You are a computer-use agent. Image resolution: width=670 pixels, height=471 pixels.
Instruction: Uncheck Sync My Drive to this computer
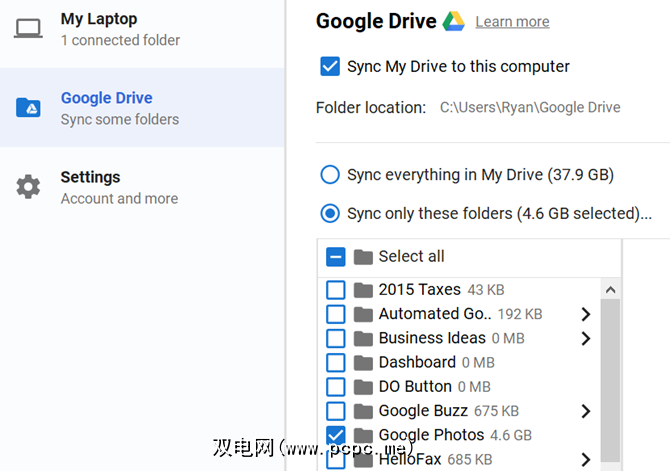click(x=330, y=67)
